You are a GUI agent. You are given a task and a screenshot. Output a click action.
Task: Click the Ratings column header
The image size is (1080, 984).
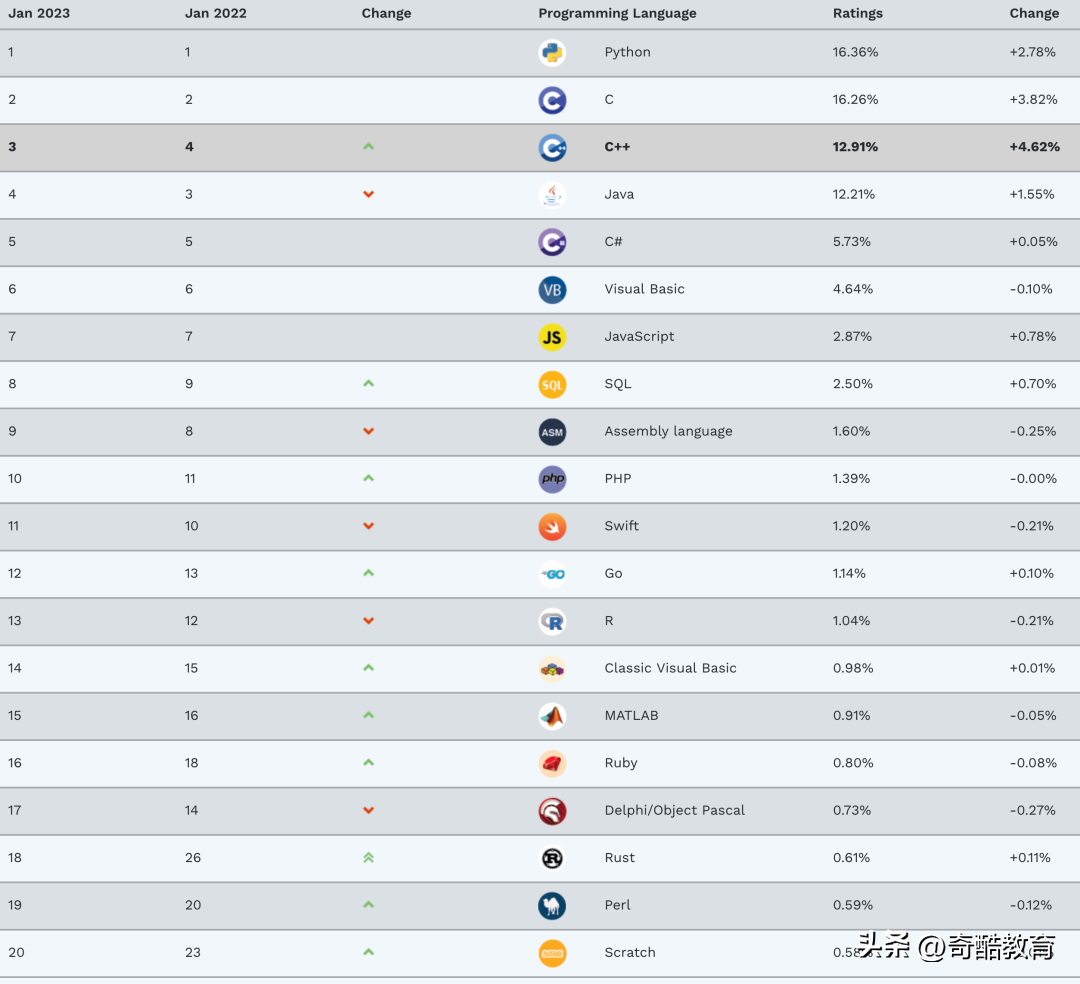pos(857,13)
